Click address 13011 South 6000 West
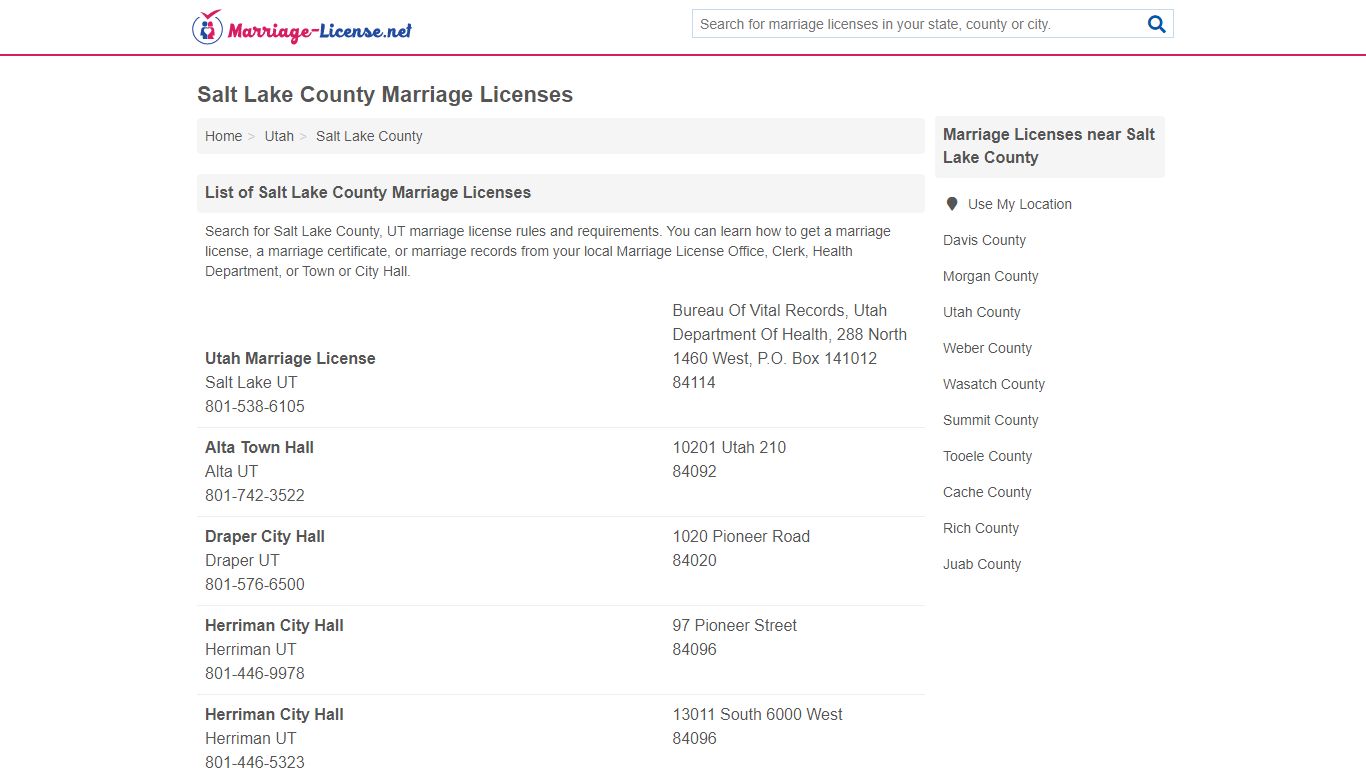 coord(757,714)
